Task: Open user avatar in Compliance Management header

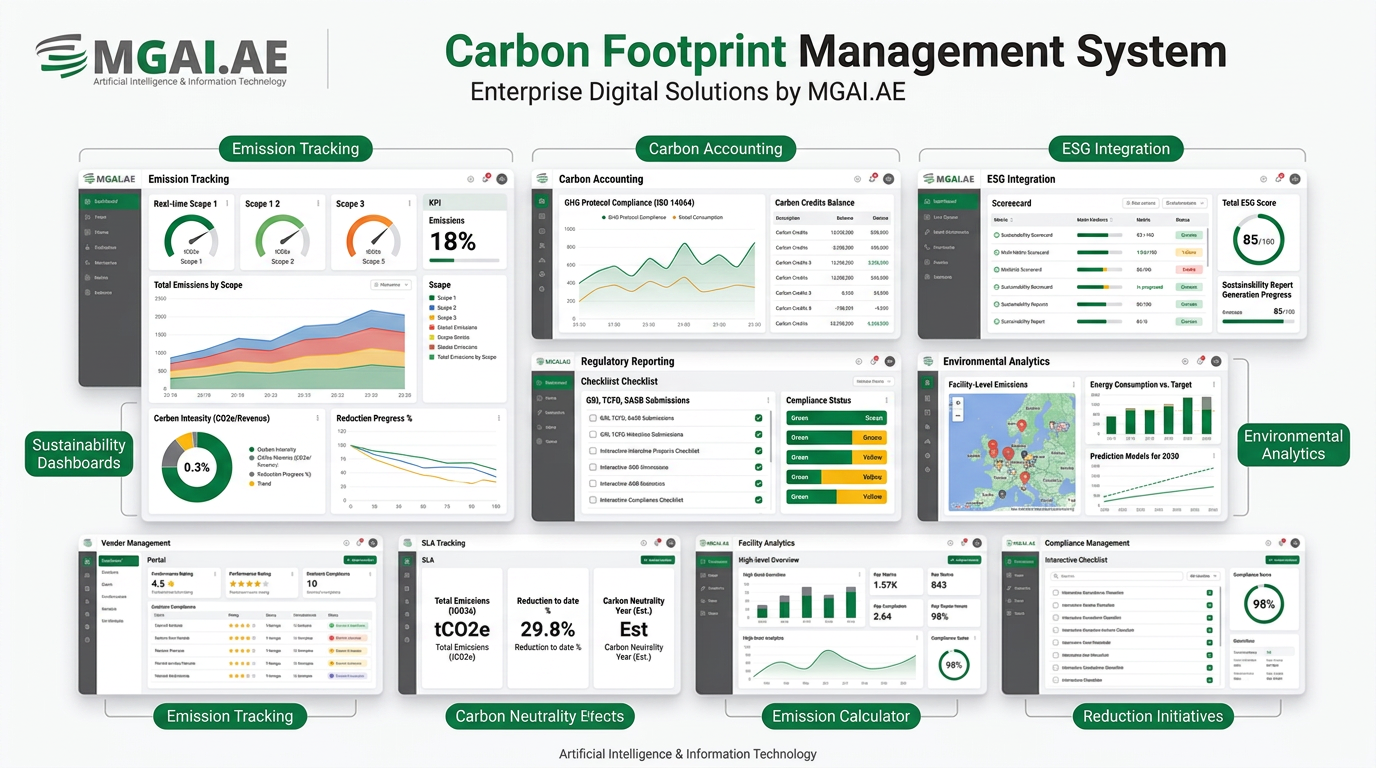Action: (x=1295, y=543)
